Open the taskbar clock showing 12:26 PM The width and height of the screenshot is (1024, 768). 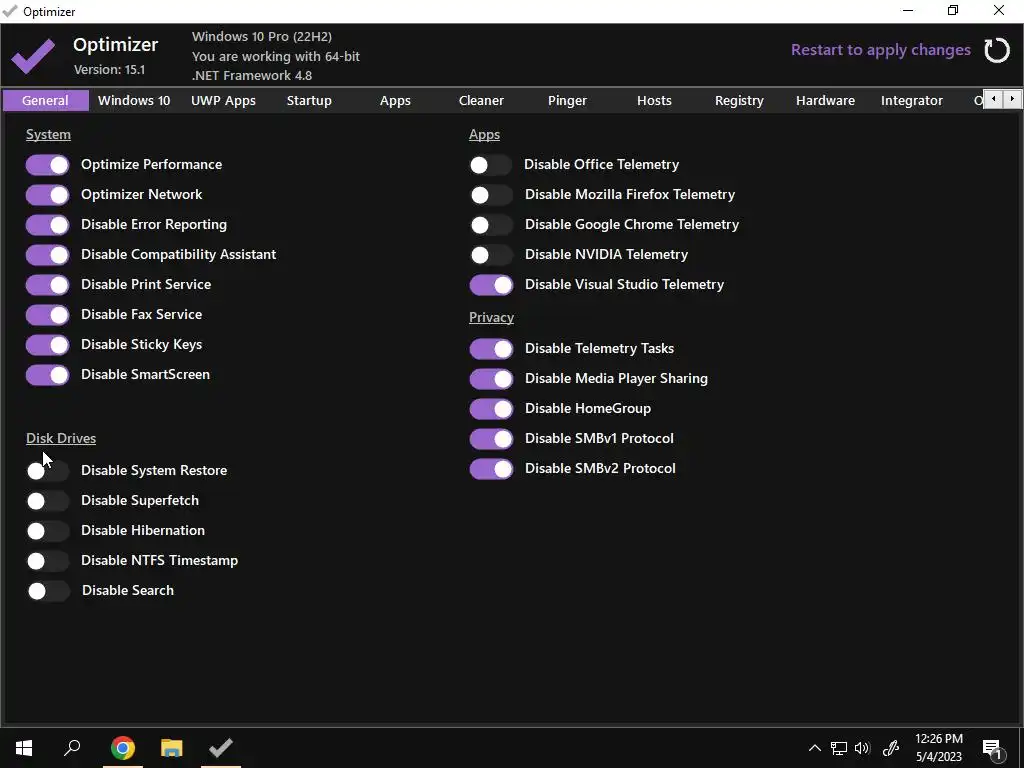[x=938, y=748]
